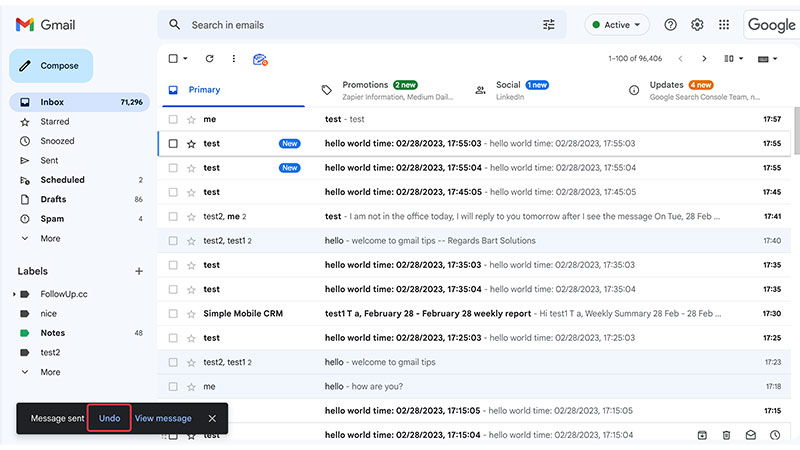Image resolution: width=800 pixels, height=450 pixels.
Task: Switch to the Promotions tab
Action: click(388, 90)
